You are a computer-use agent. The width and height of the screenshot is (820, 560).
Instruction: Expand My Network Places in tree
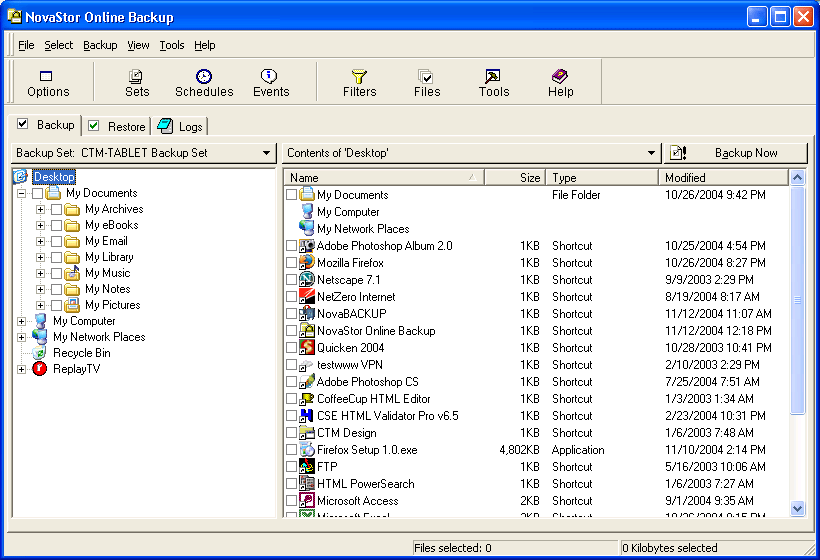click(21, 337)
